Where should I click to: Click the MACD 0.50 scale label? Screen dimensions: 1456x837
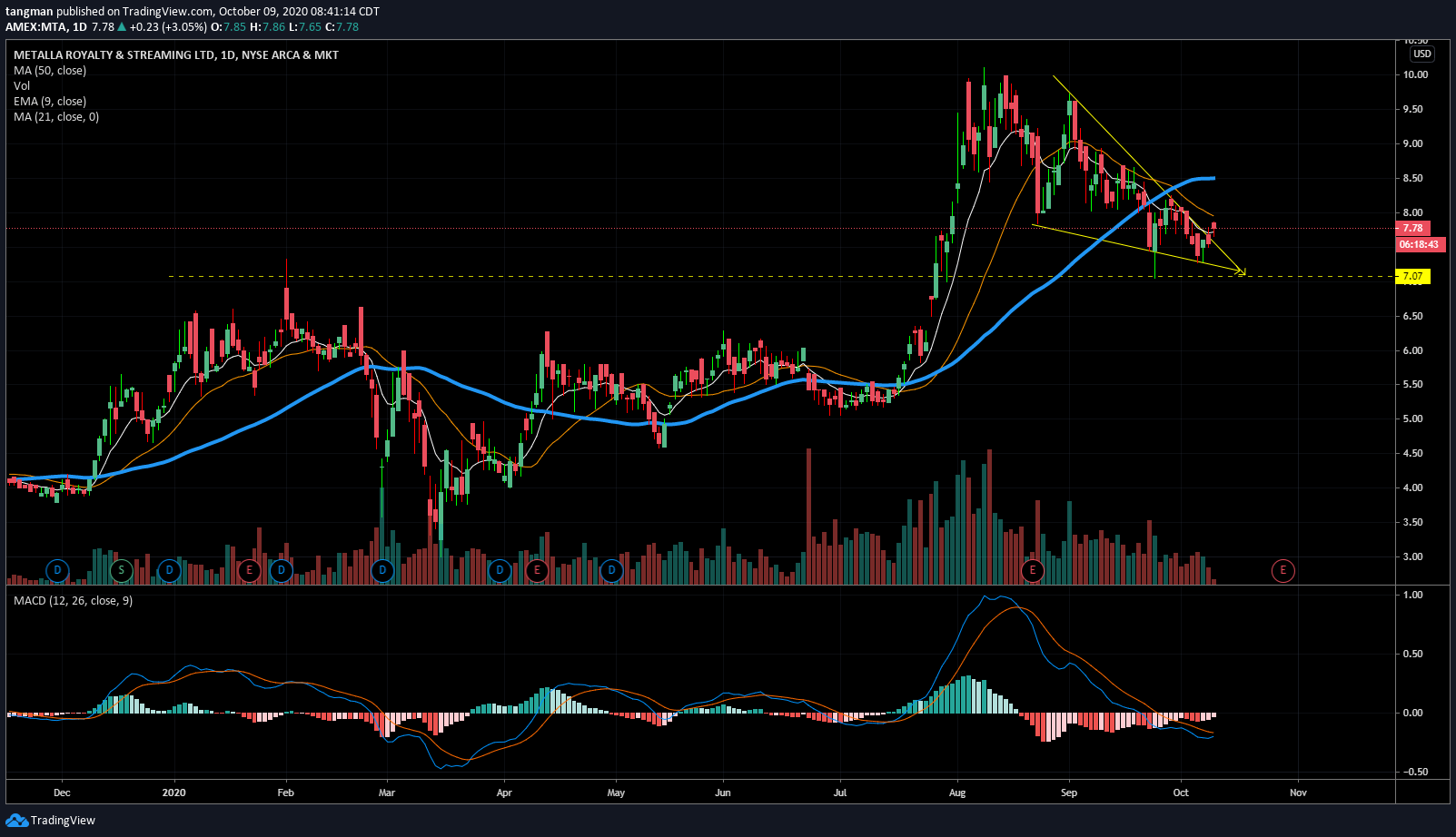tap(1412, 655)
